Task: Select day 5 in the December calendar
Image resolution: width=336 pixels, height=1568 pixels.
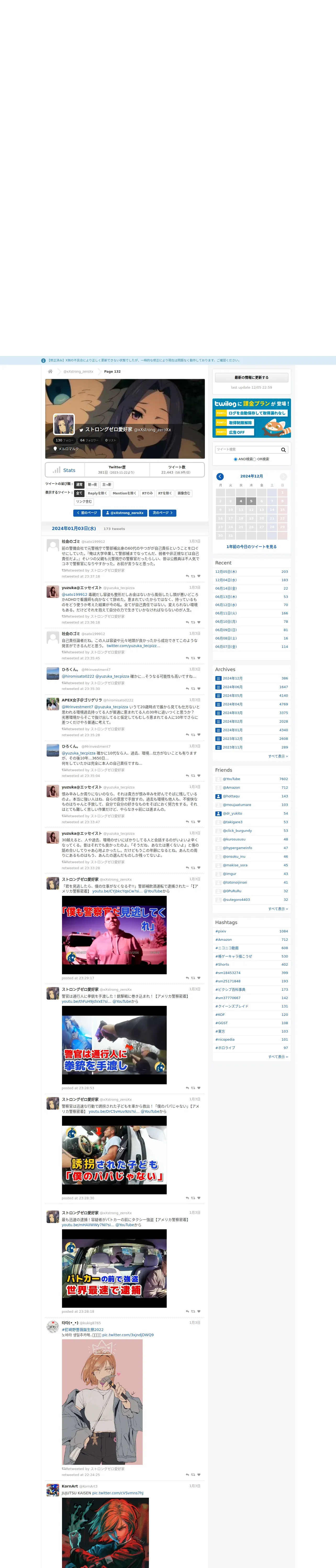Action: pyautogui.click(x=251, y=501)
